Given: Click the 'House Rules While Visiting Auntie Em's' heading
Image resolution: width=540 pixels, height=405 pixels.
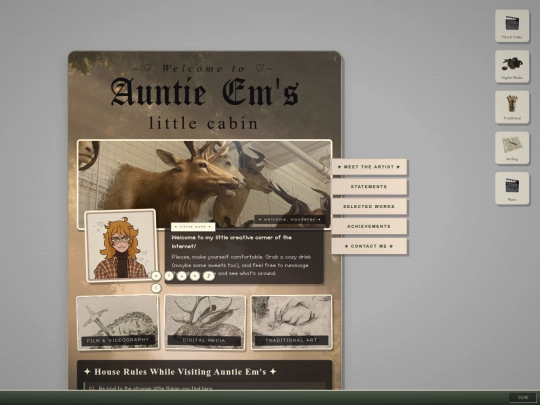Looking at the screenshot, I should 180,372.
